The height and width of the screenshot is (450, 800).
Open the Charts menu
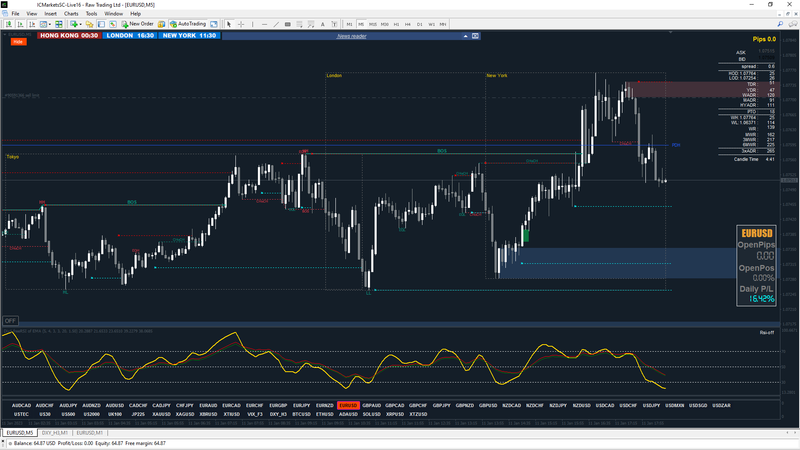(x=71, y=14)
